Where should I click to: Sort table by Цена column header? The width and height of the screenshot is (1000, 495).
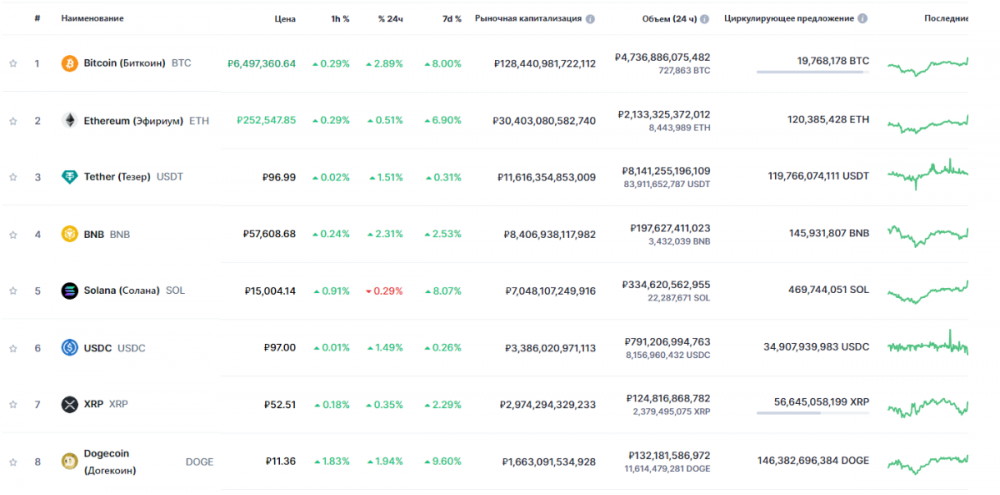pyautogui.click(x=285, y=19)
